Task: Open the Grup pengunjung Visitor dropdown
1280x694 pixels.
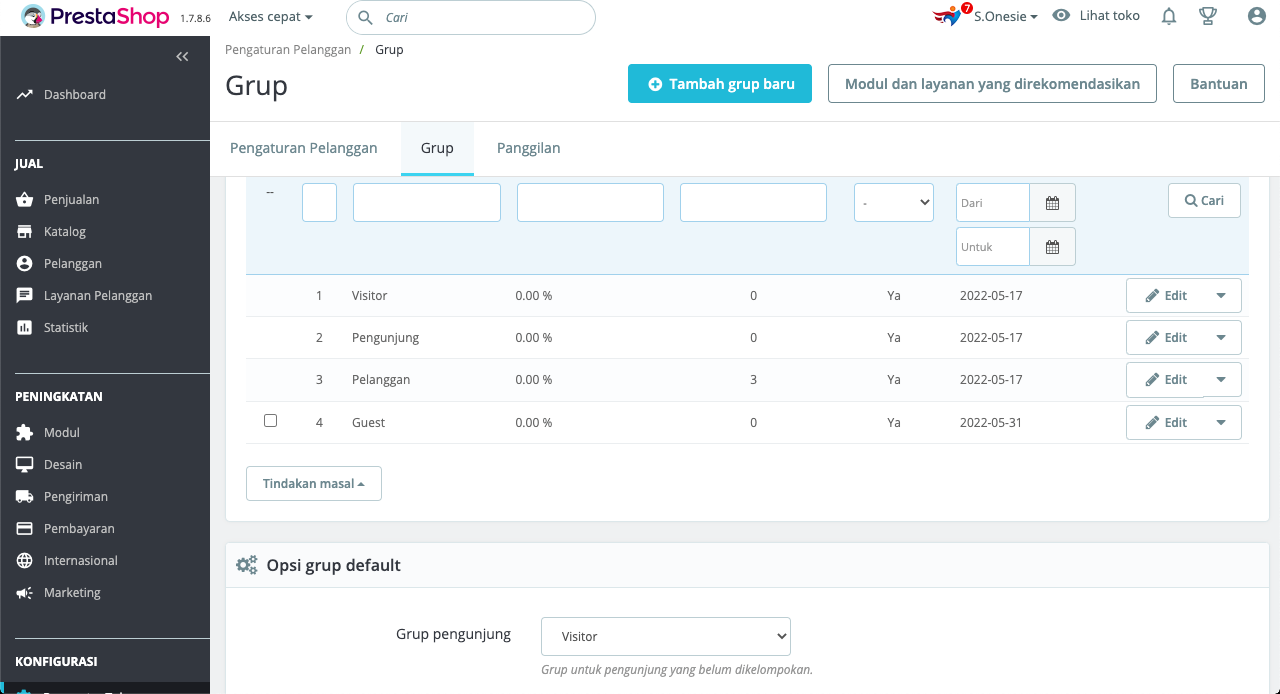Action: point(666,636)
